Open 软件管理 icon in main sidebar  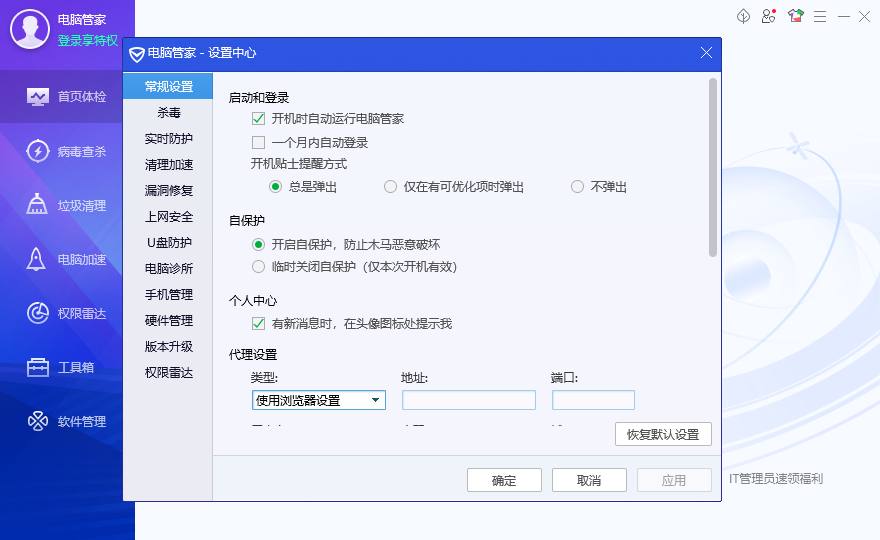pos(38,421)
